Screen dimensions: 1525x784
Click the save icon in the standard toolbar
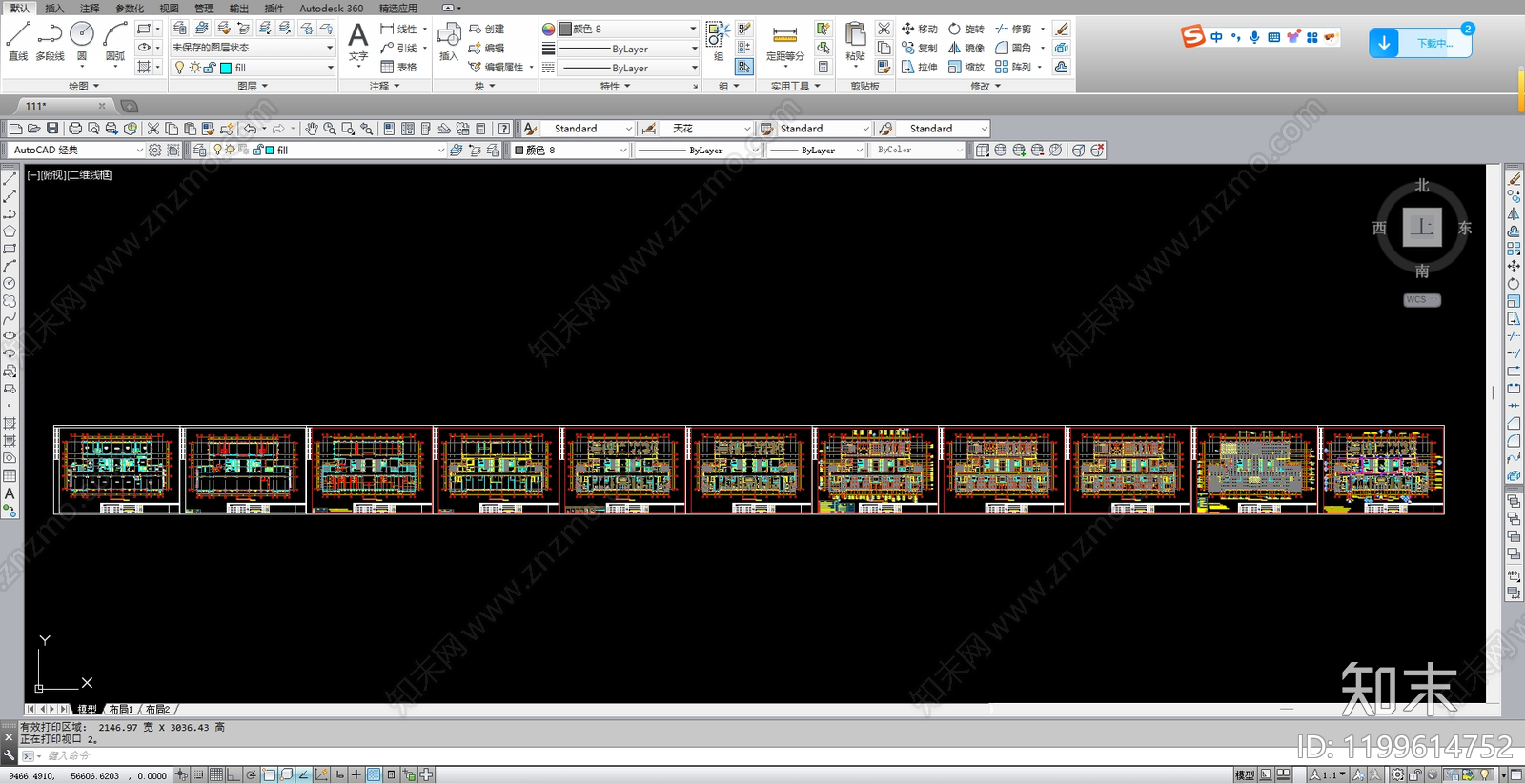pos(52,129)
